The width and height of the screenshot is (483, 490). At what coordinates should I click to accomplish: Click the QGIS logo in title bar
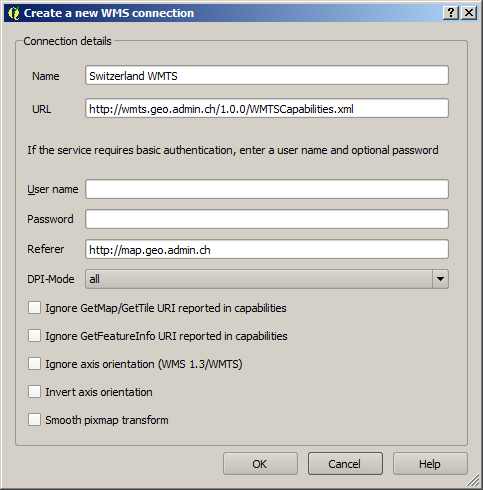coord(13,13)
